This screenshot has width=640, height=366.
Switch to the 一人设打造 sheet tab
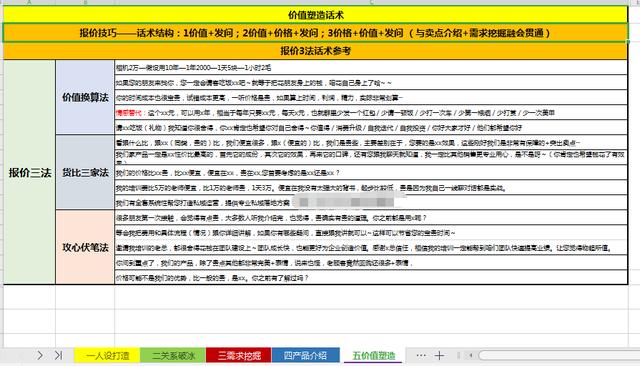tap(107, 355)
